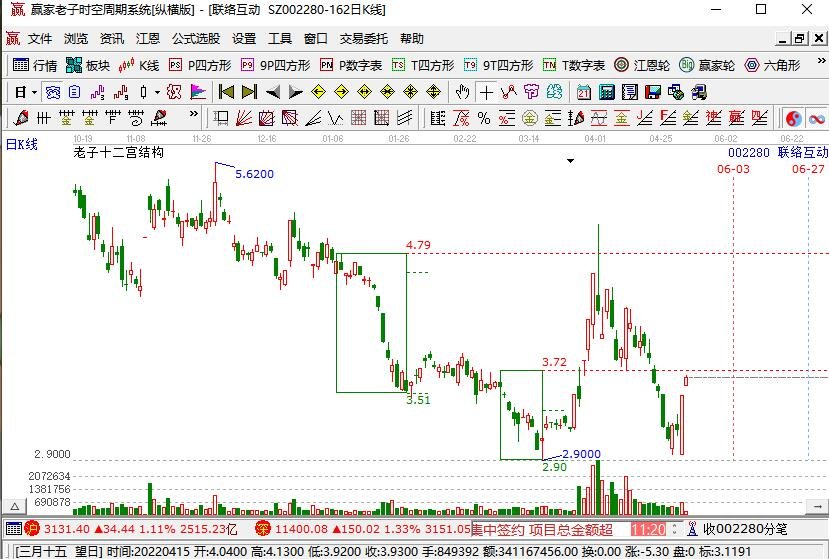This screenshot has height=559, width=829.
Task: Open the 交易委托 menu
Action: (364, 39)
